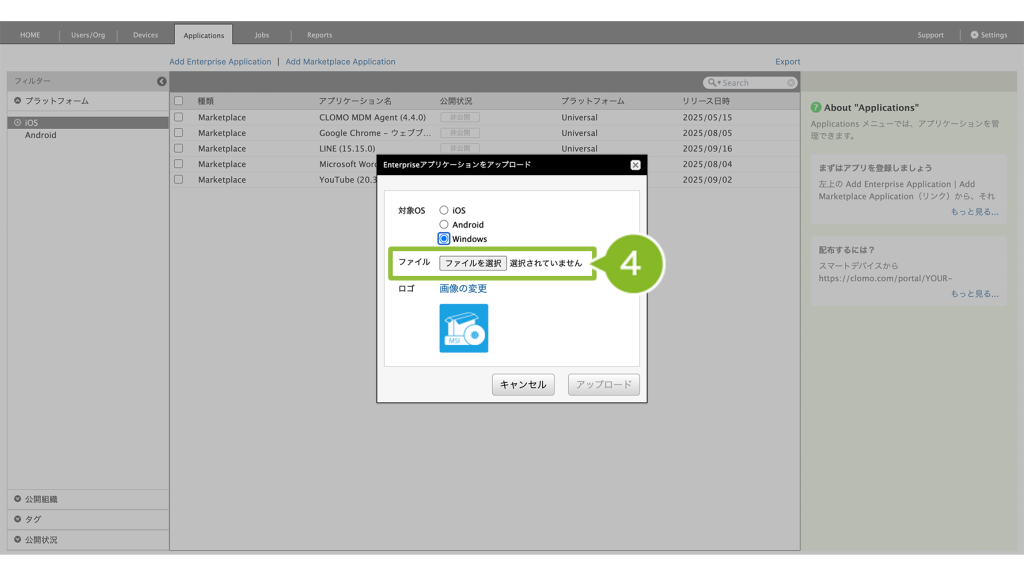Collapse the プラットフォーム filter section
Viewport: 1024px width, 576px height.
pyautogui.click(x=18, y=101)
